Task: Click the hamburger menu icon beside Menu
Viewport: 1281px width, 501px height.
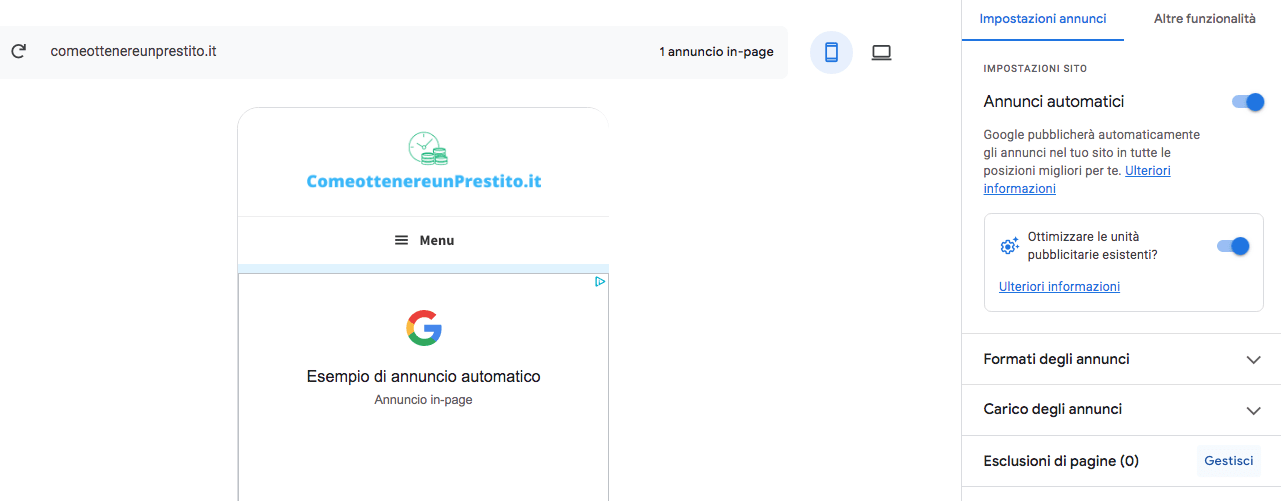Action: 402,240
